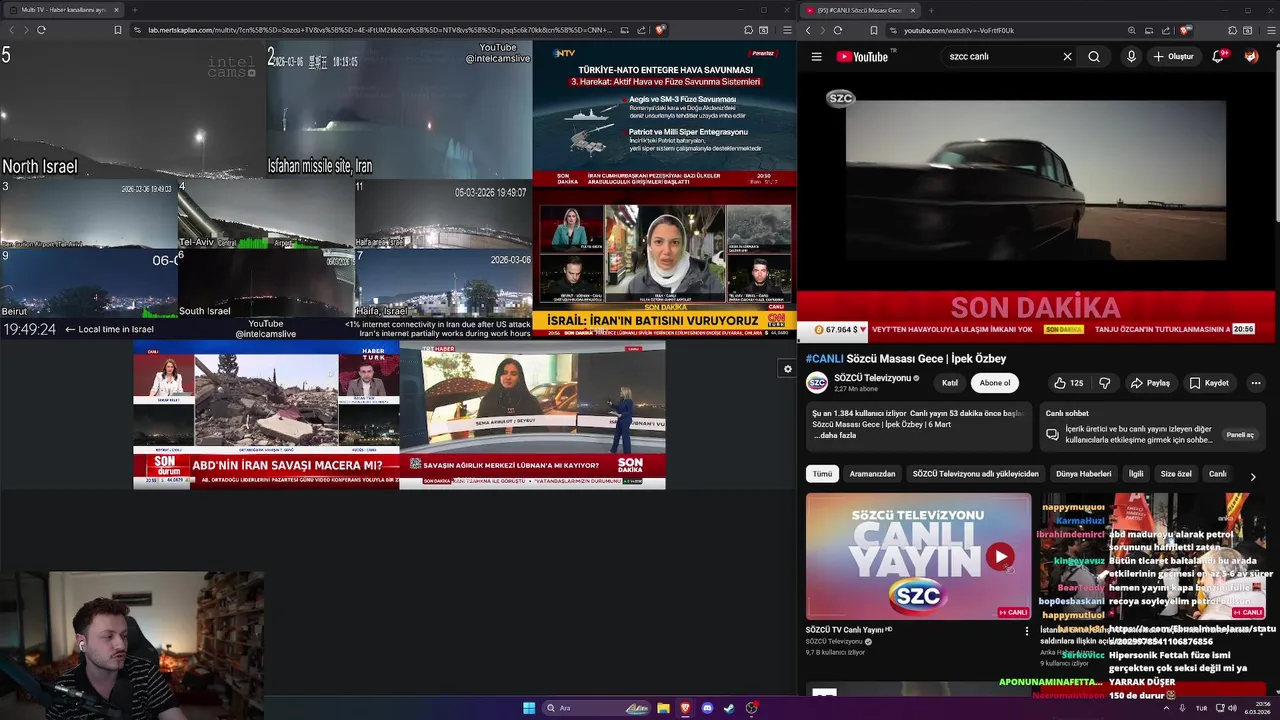
Task: Open options for SÖZCÜ TV Canlı Yayını card
Action: click(x=1026, y=631)
